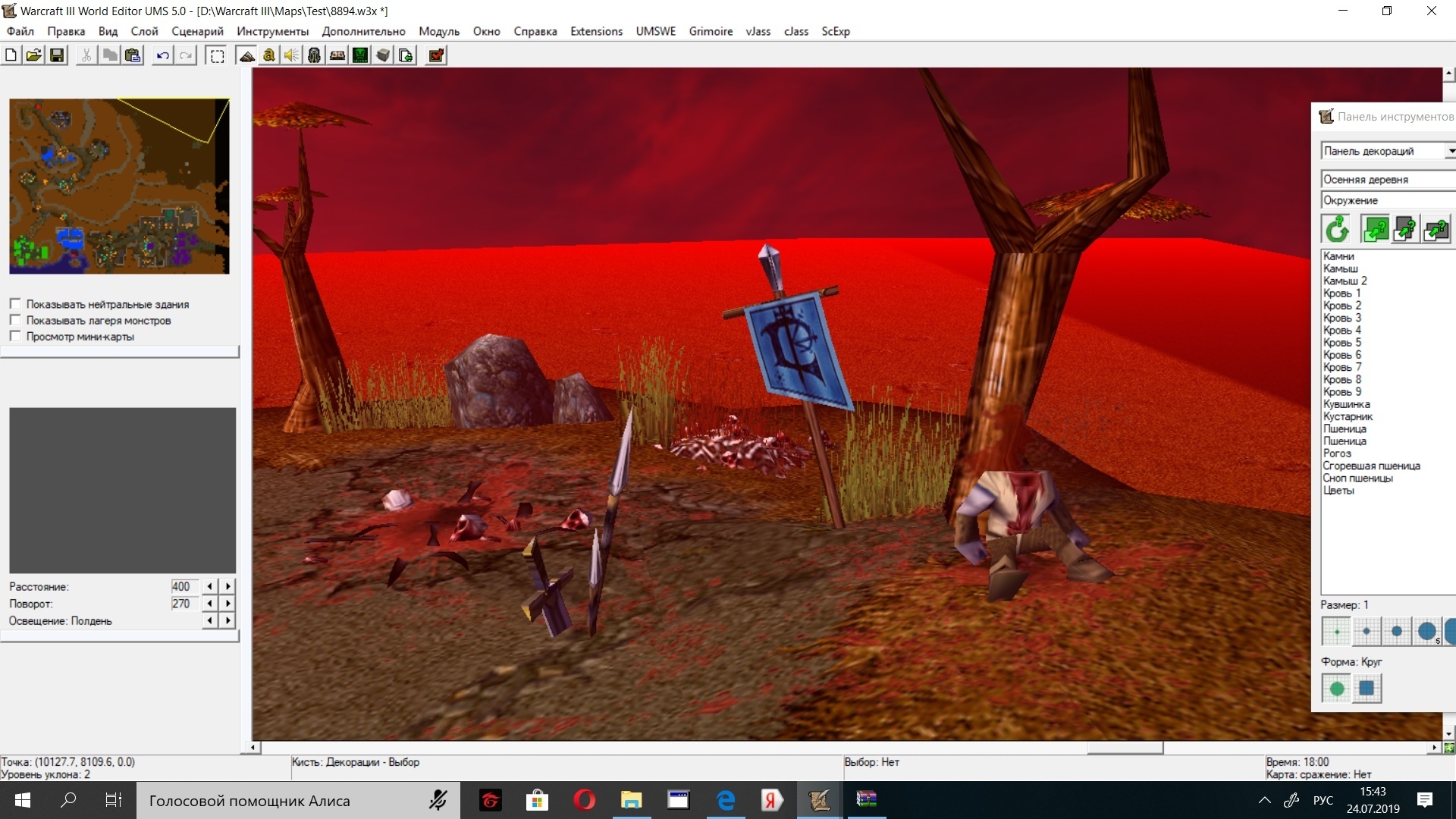This screenshot has width=1456, height=819.
Task: Select Сноп пшеницы doodad
Action: pos(1357,478)
